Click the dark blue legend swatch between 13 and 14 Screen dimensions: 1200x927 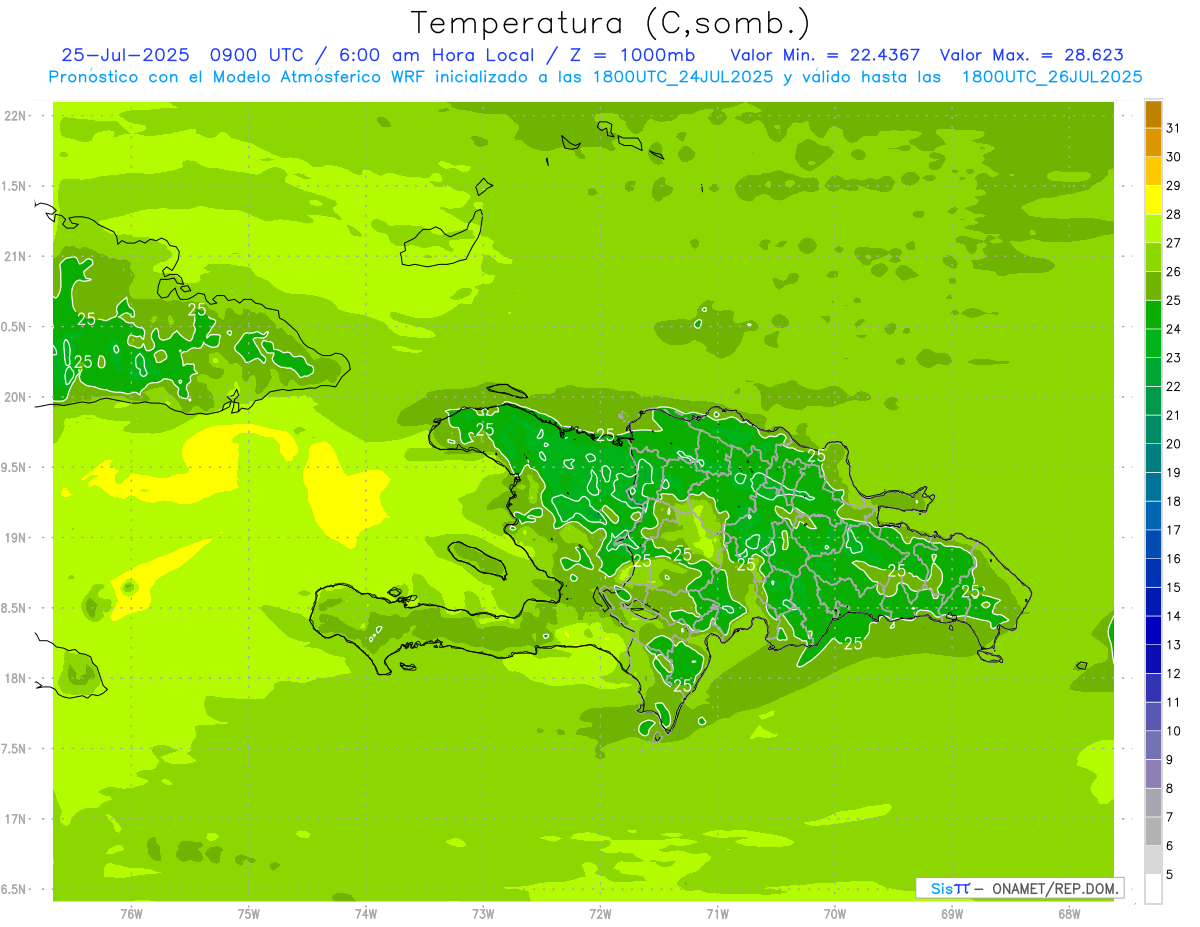coord(1153,631)
